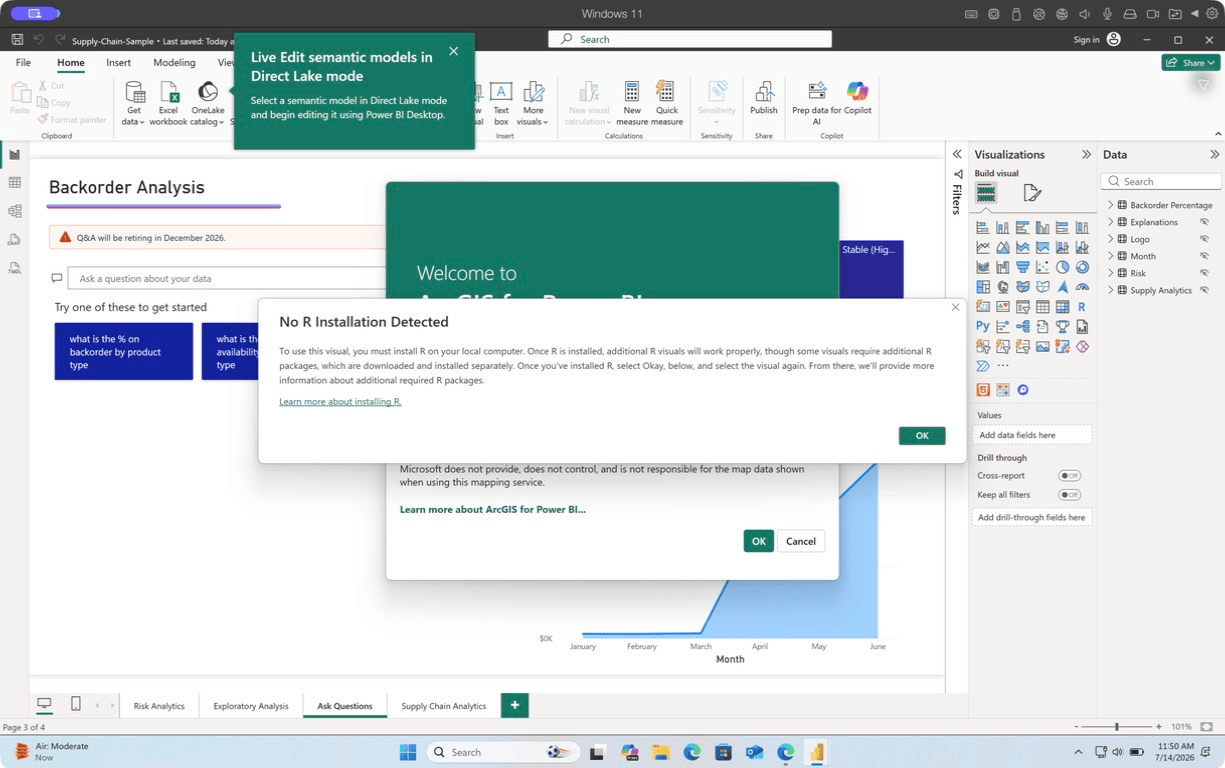
Task: Expand the Month table
Action: tap(1110, 256)
